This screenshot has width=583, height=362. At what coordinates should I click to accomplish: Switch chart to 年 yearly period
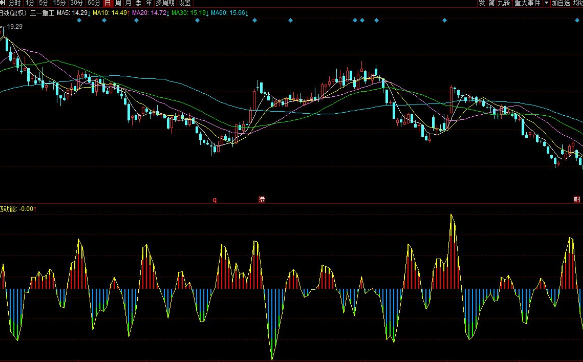(149, 3)
